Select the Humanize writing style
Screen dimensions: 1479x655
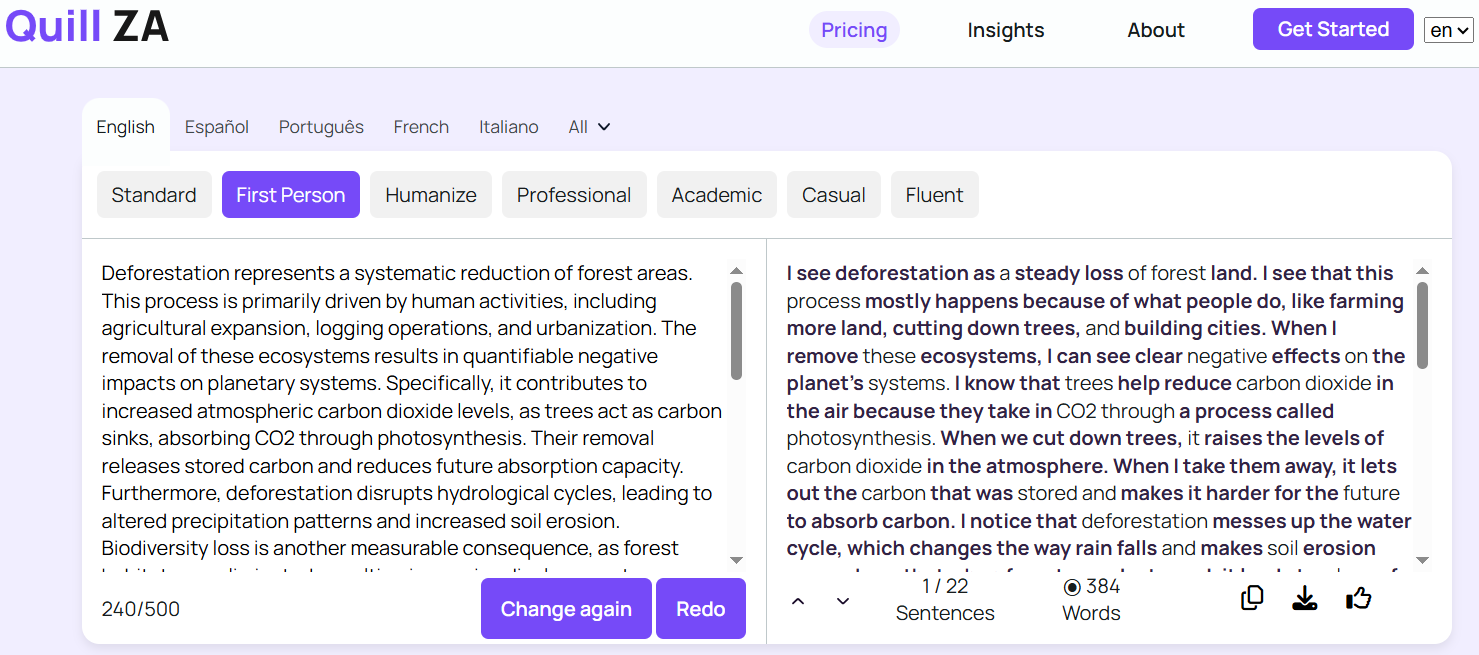(430, 194)
